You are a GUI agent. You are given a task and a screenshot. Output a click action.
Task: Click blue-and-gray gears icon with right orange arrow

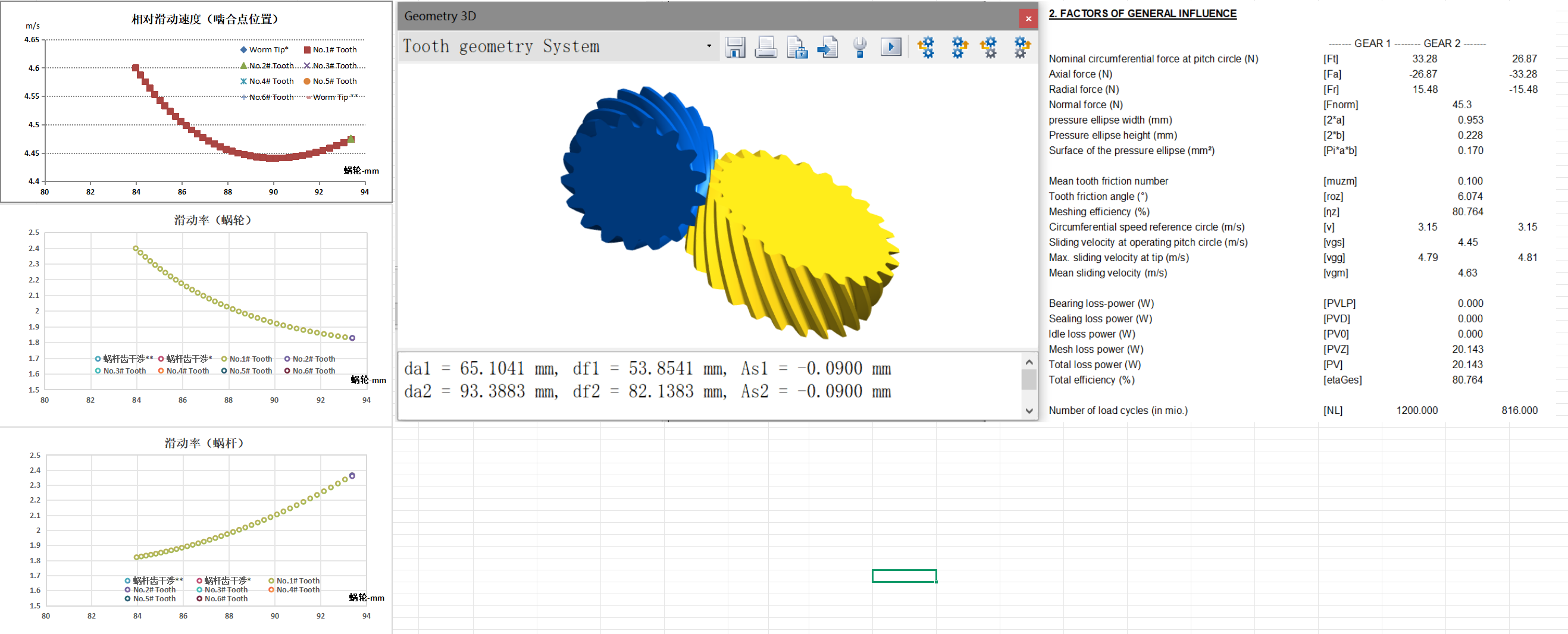pos(1021,47)
